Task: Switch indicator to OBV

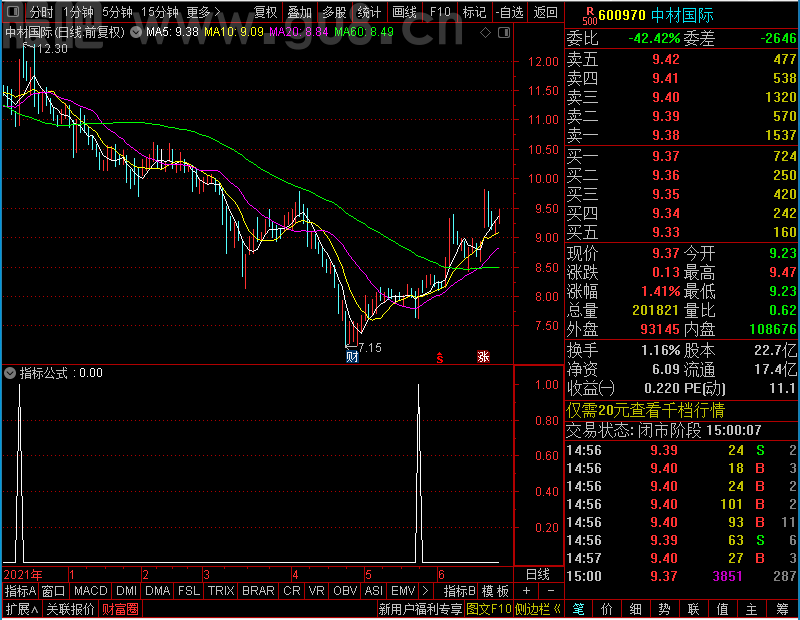Action: coord(345,591)
